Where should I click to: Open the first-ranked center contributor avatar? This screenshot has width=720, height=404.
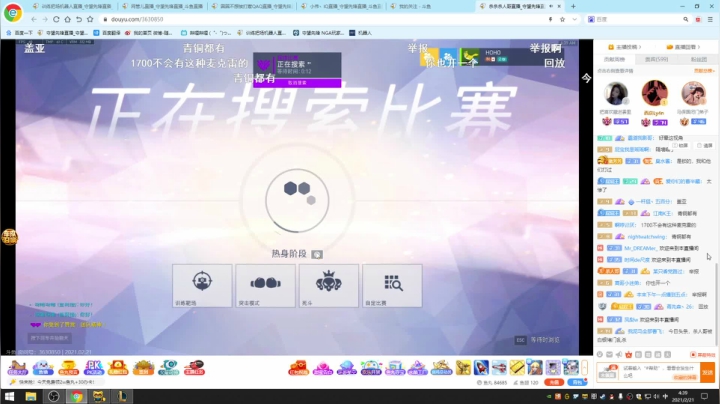pyautogui.click(x=654, y=93)
